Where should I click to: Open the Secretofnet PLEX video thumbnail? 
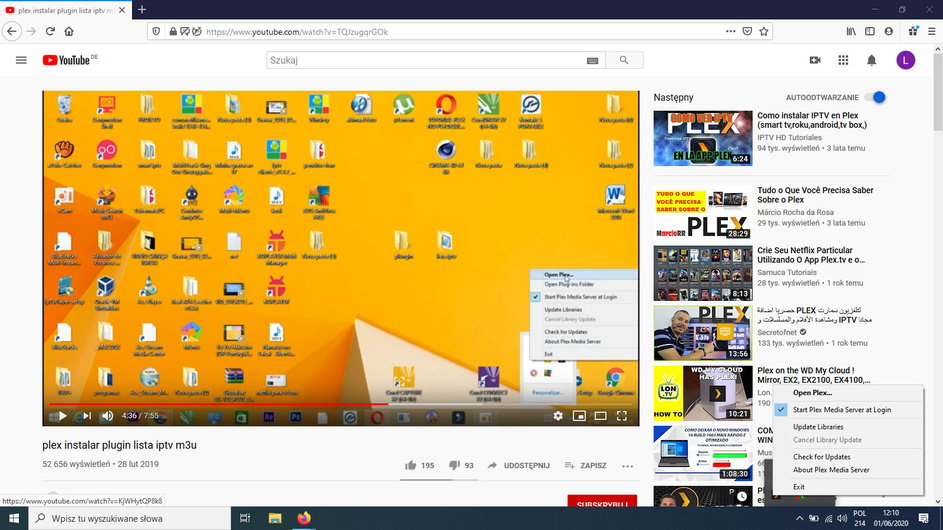(x=703, y=333)
